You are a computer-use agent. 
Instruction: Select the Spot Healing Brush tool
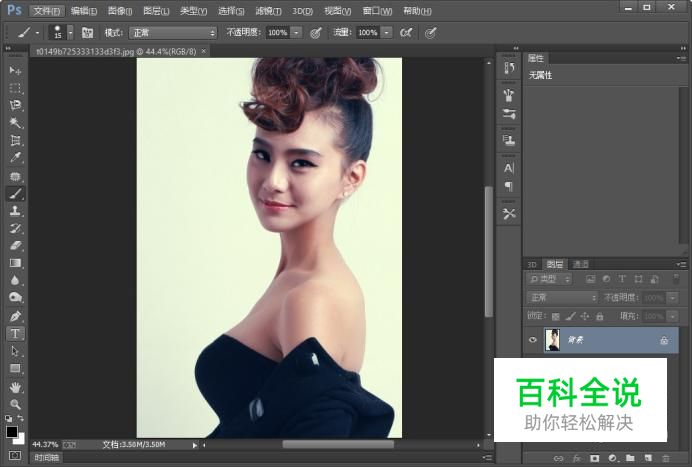15,176
